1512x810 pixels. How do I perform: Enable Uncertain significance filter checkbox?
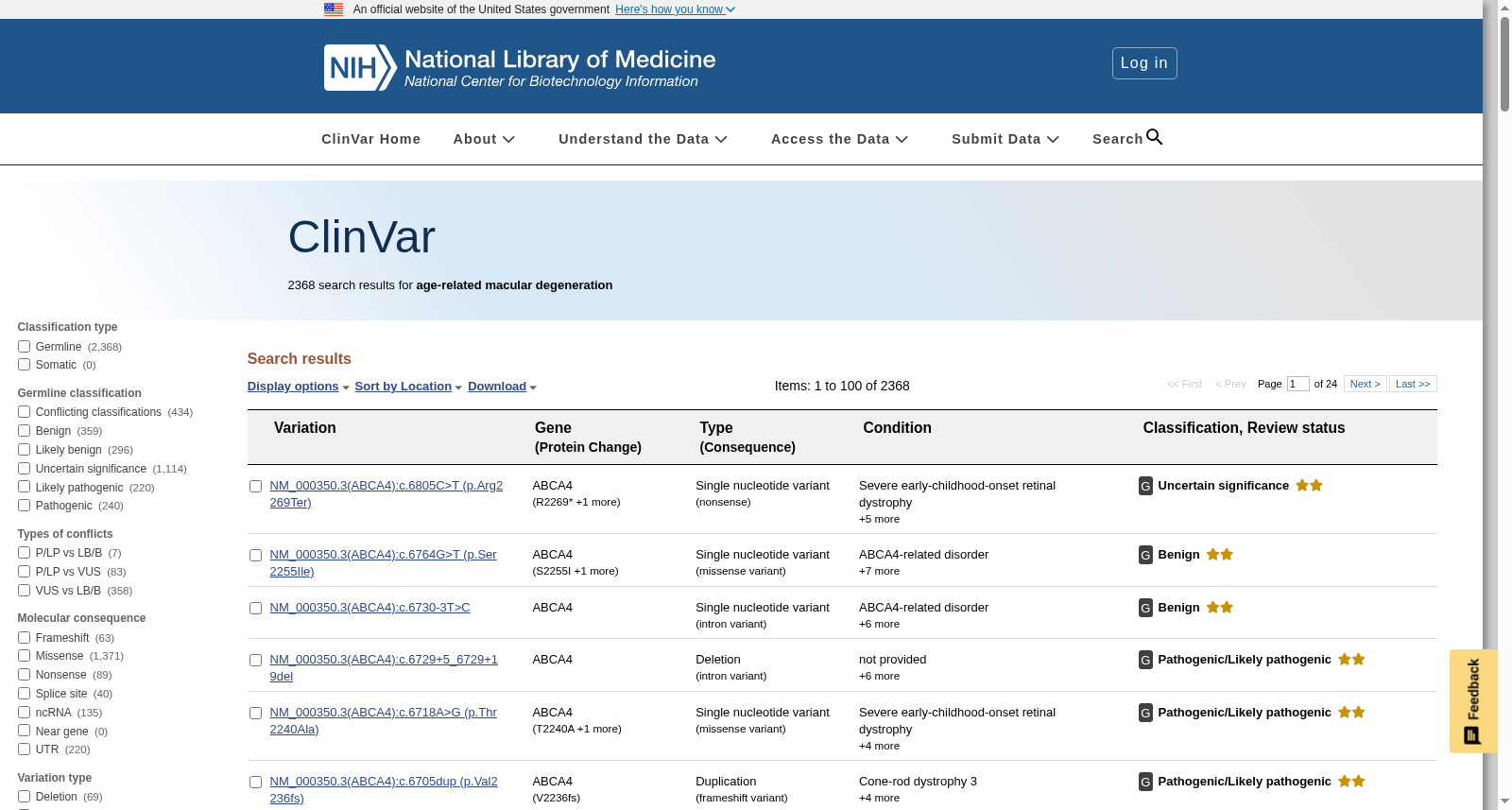point(24,469)
